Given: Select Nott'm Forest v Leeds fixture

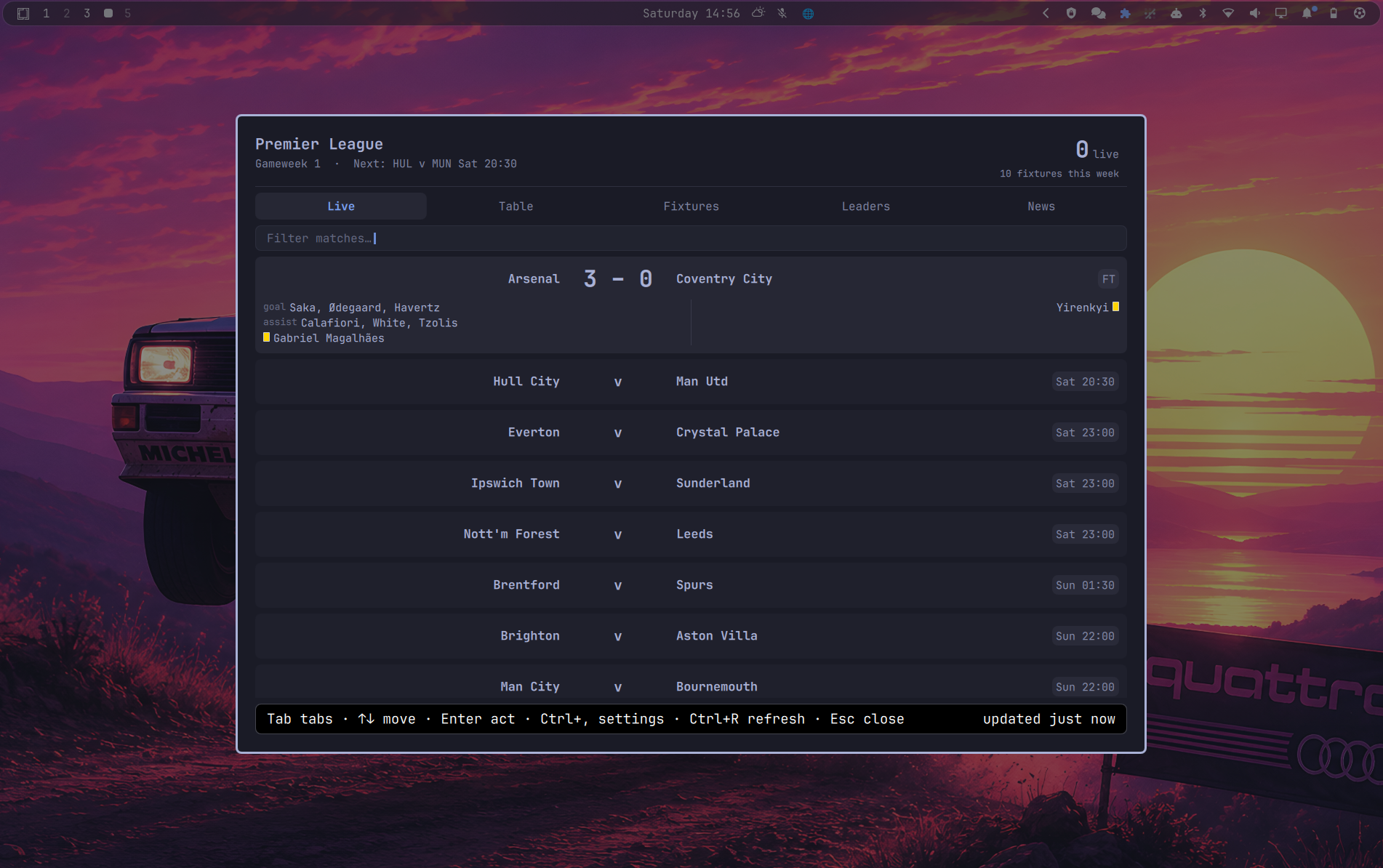Looking at the screenshot, I should (x=691, y=534).
